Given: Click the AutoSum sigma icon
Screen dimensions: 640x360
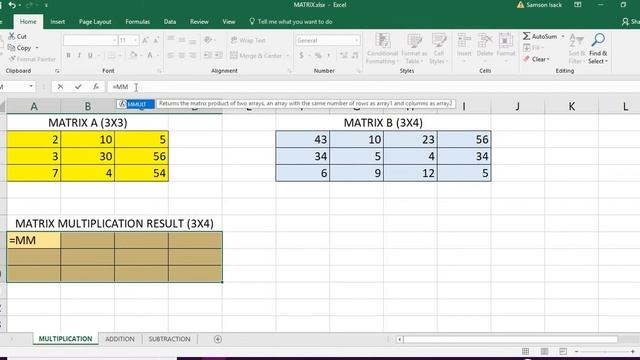Looking at the screenshot, I should pyautogui.click(x=527, y=36).
